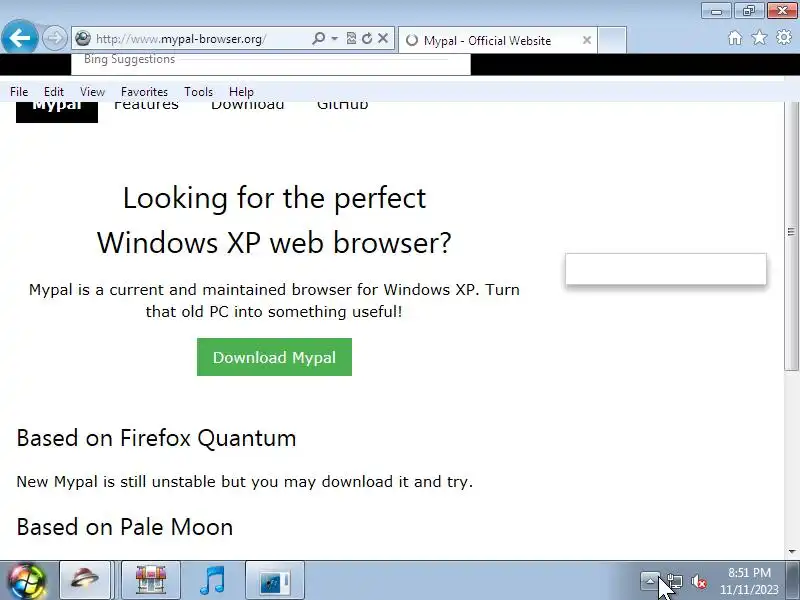Click the muted volume tray icon
Viewport: 800px width, 600px height.
click(699, 581)
